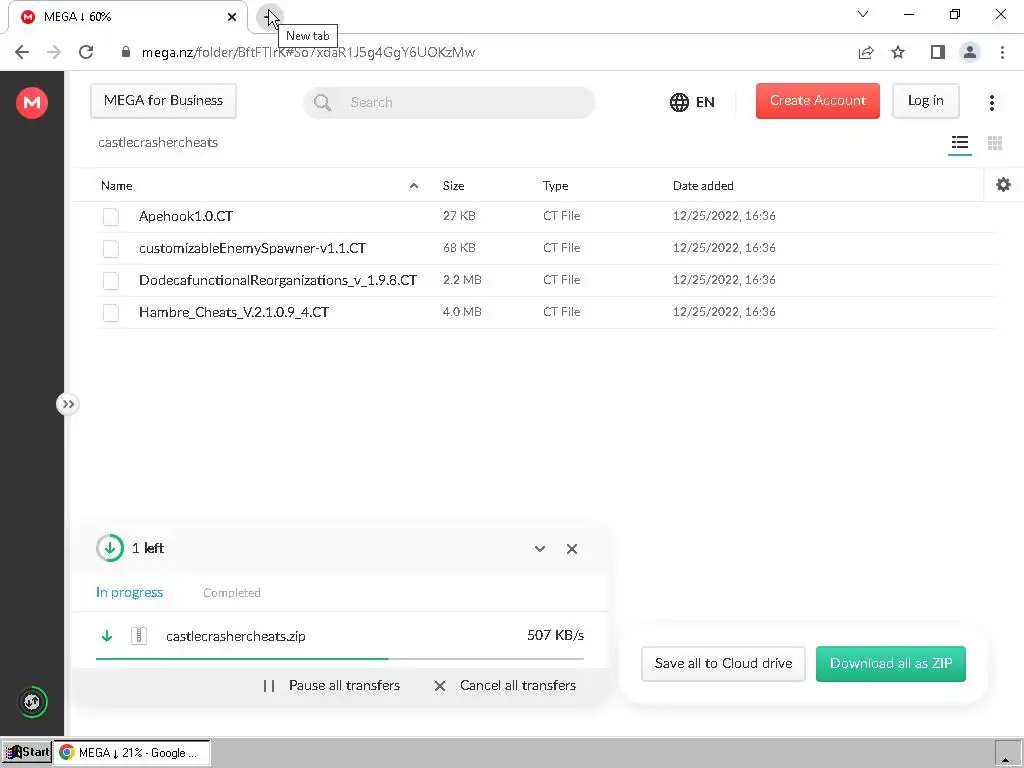Screen dimensions: 1024x768
Task: Share this page via address bar icon
Action: pyautogui.click(x=866, y=52)
